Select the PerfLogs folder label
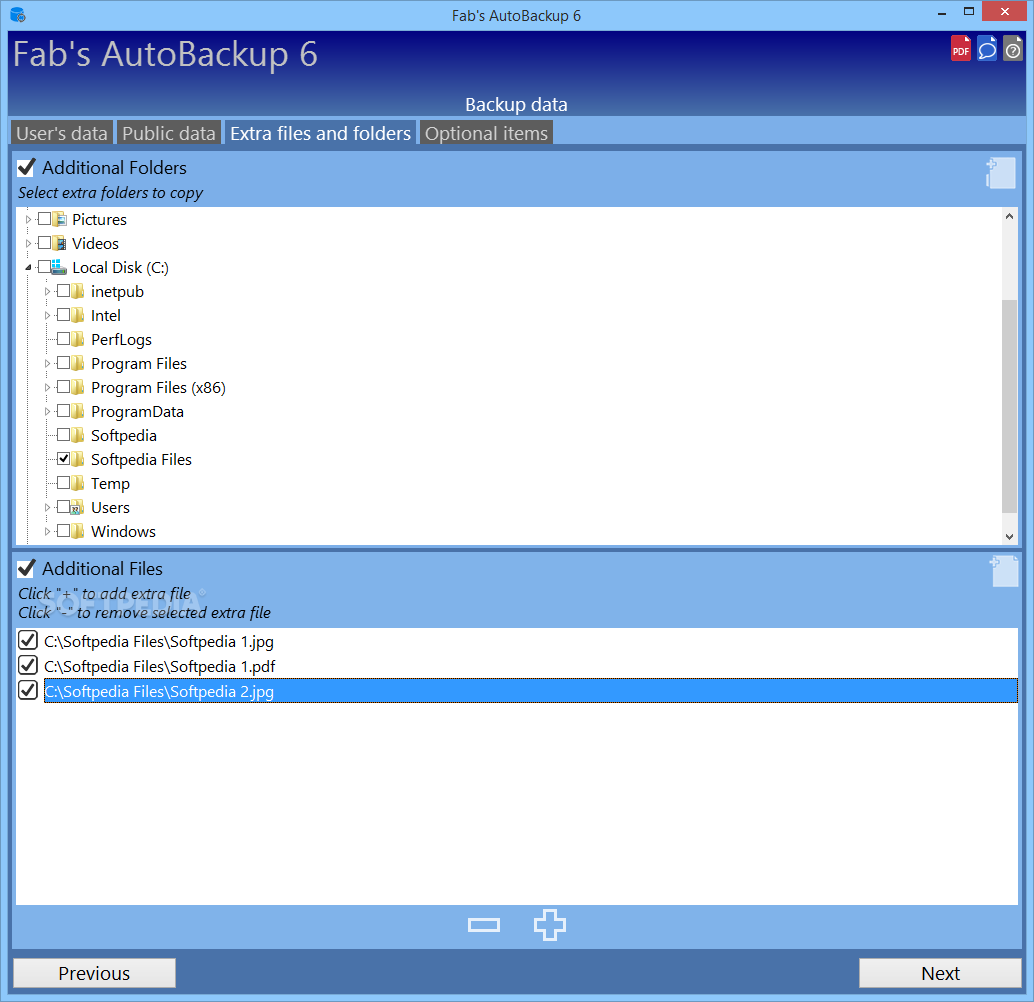Viewport: 1034px width, 1002px height. pyautogui.click(x=121, y=339)
